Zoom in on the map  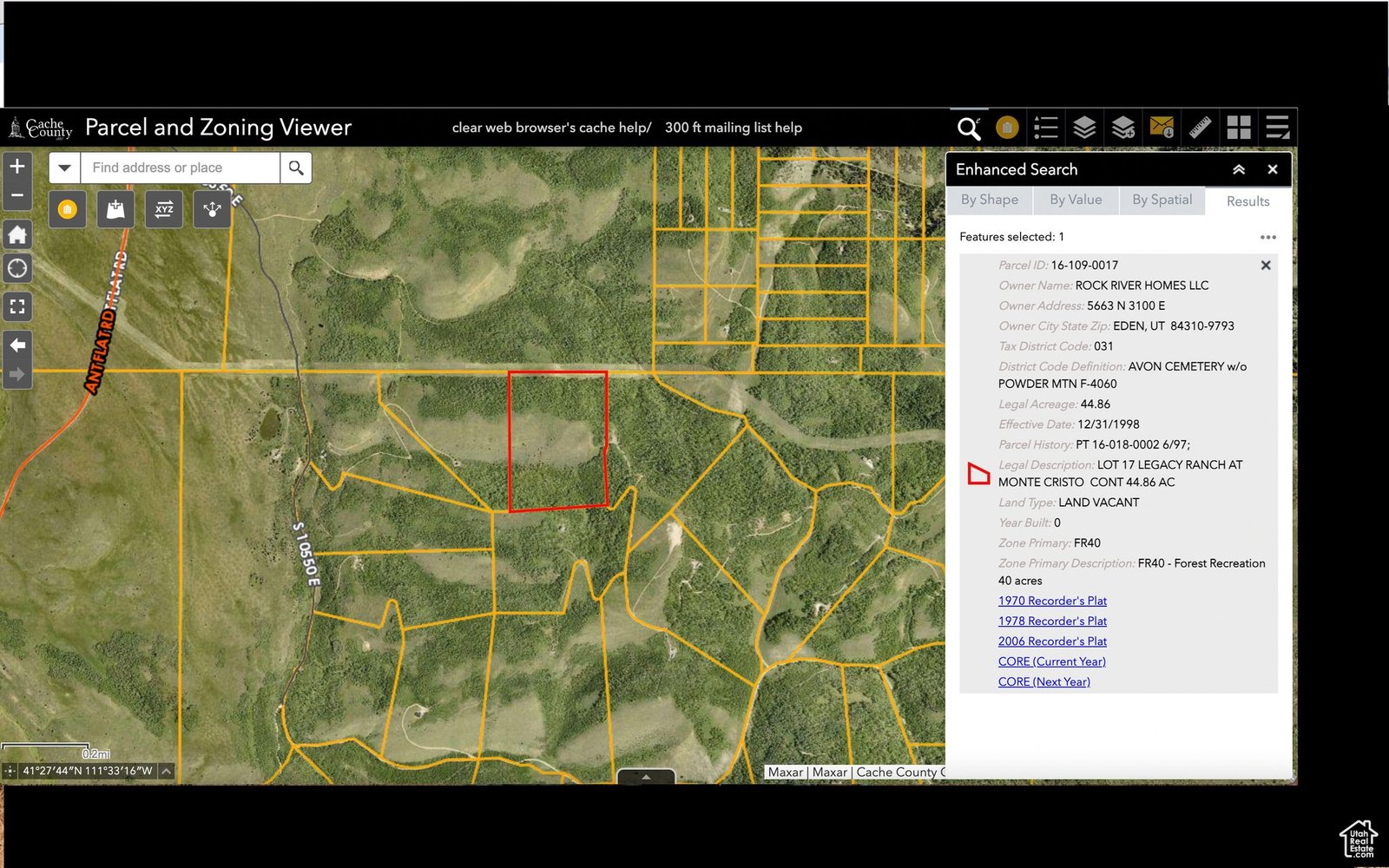point(17,166)
